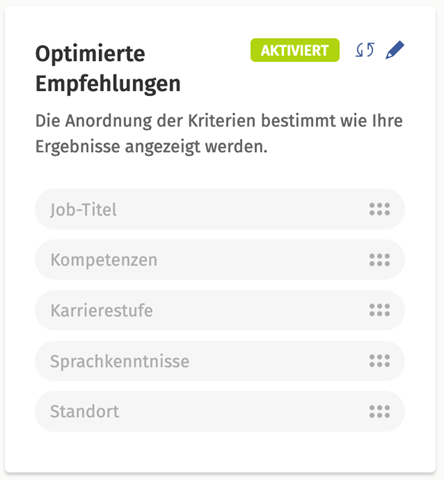Screen dimensions: 444x480
Task: Choose the Karrierestufe criterion label
Action: pyautogui.click(x=102, y=310)
